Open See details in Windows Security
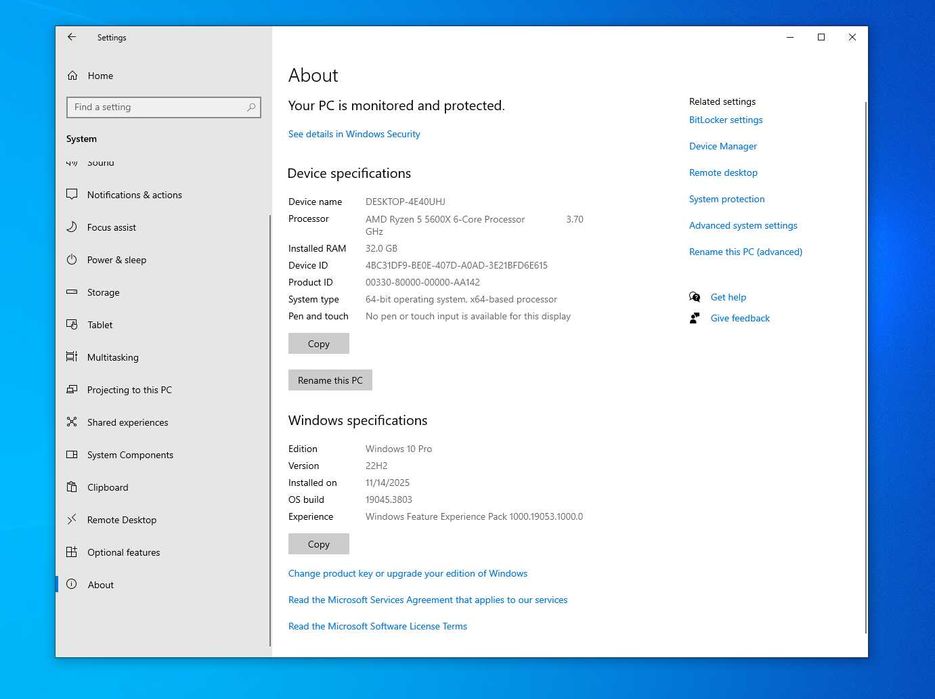The height and width of the screenshot is (699, 935). point(354,134)
